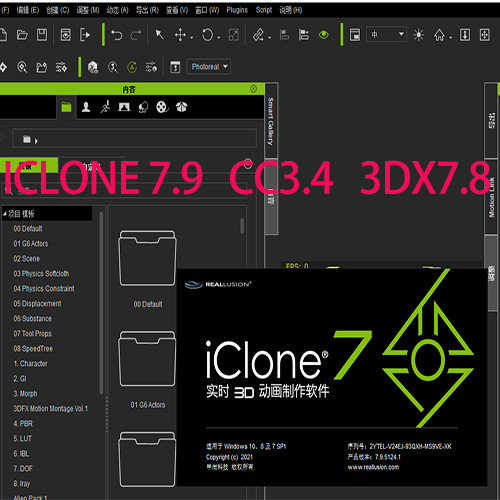Toggle the green eye visibility icon
The height and width of the screenshot is (500, 500).
point(324,35)
